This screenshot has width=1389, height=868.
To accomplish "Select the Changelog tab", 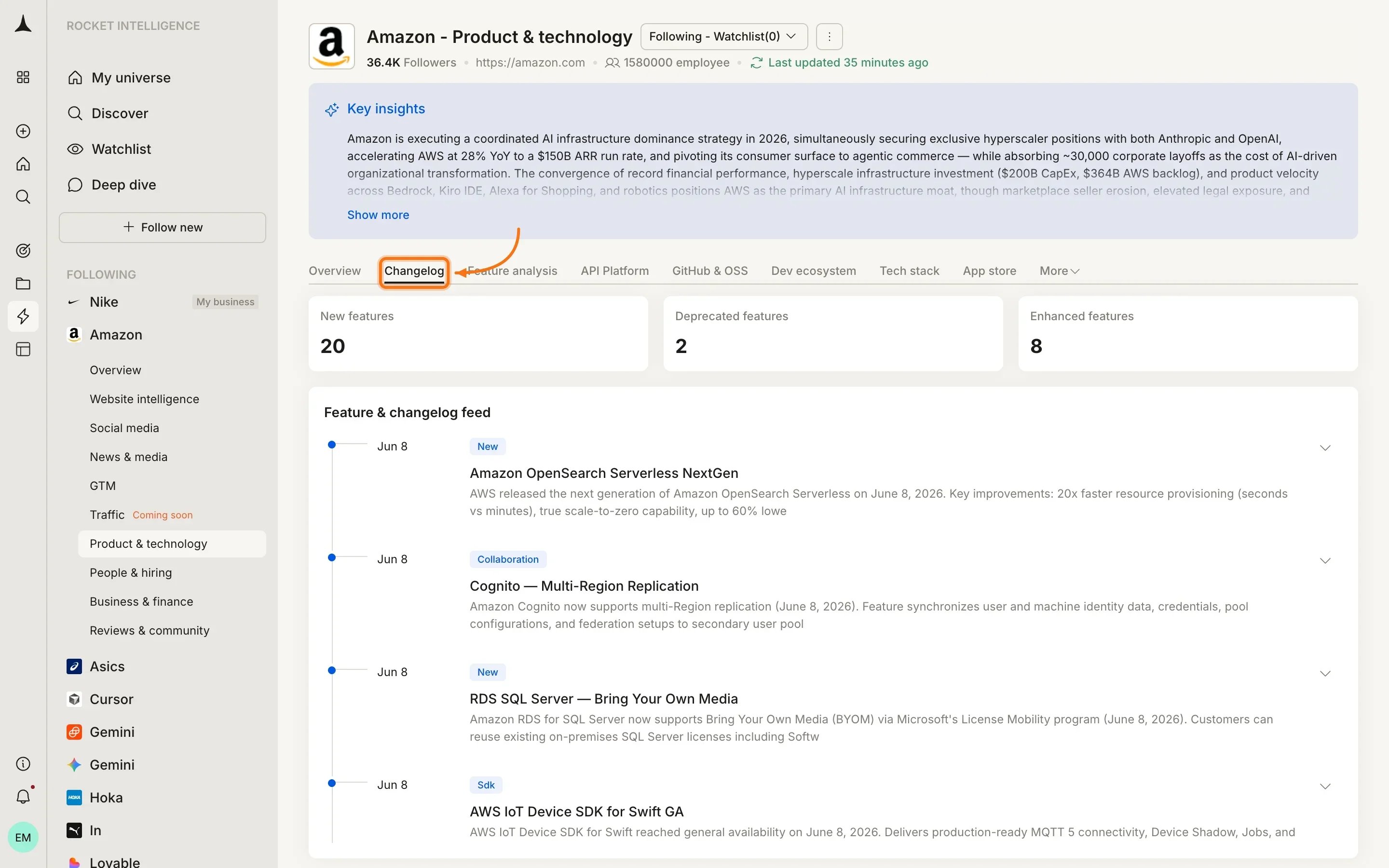I will (414, 271).
